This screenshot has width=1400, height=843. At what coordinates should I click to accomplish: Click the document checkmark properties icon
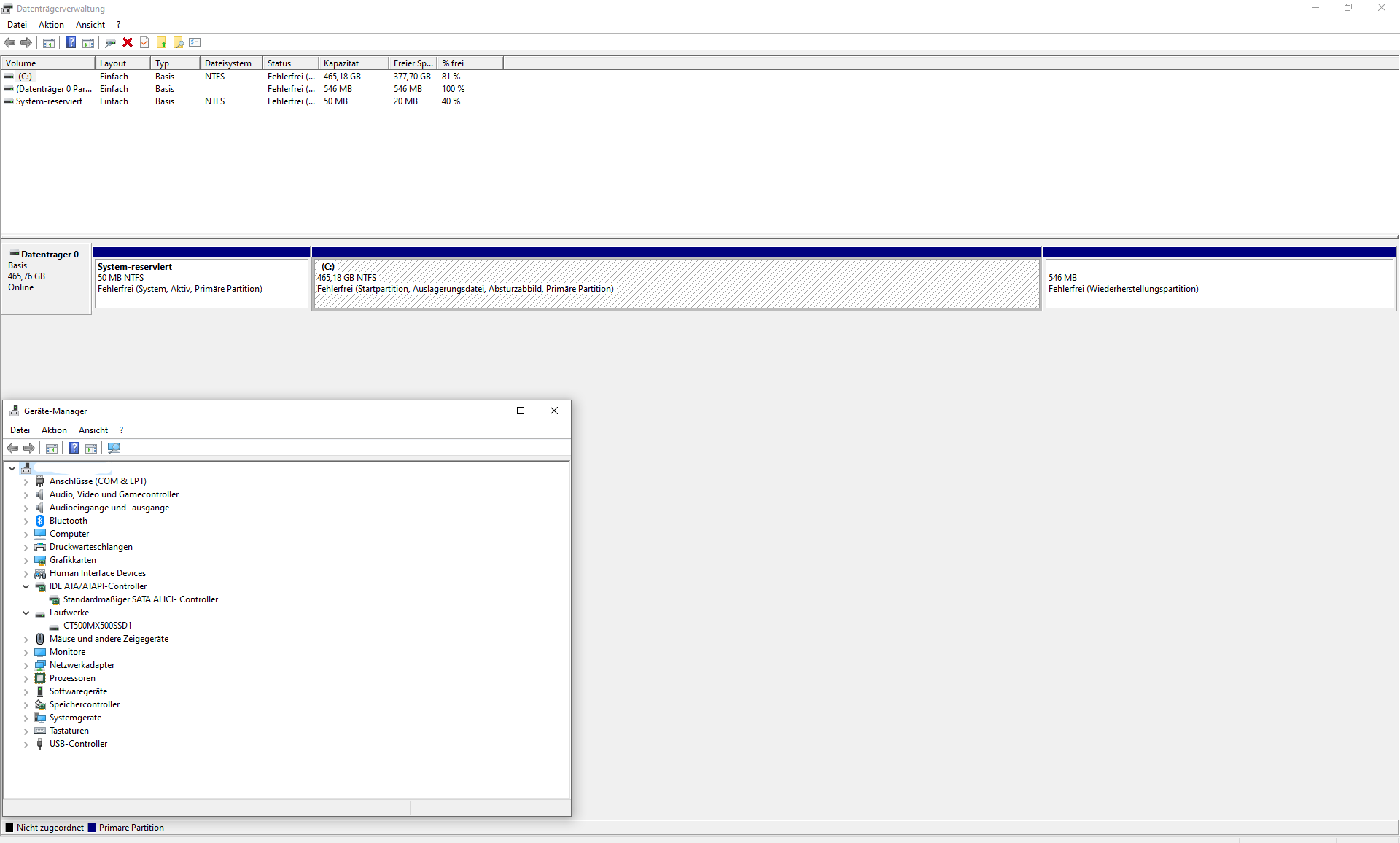144,42
